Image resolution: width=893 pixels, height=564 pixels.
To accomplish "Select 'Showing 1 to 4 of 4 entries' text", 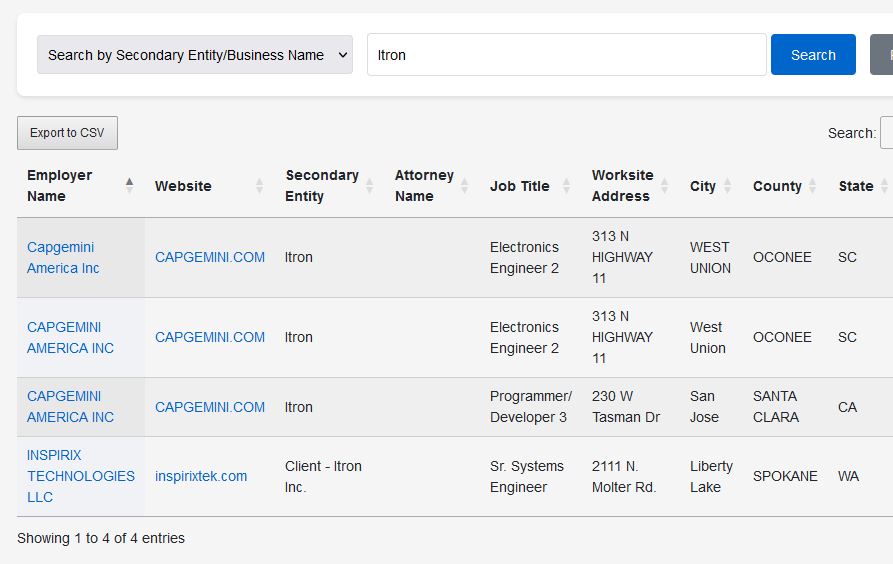I will (x=101, y=538).
